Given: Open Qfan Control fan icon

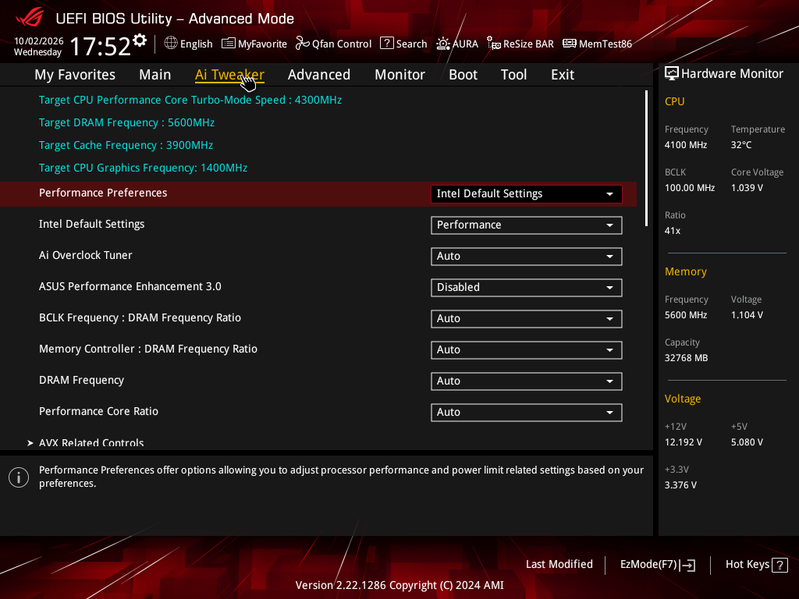Looking at the screenshot, I should coord(303,44).
